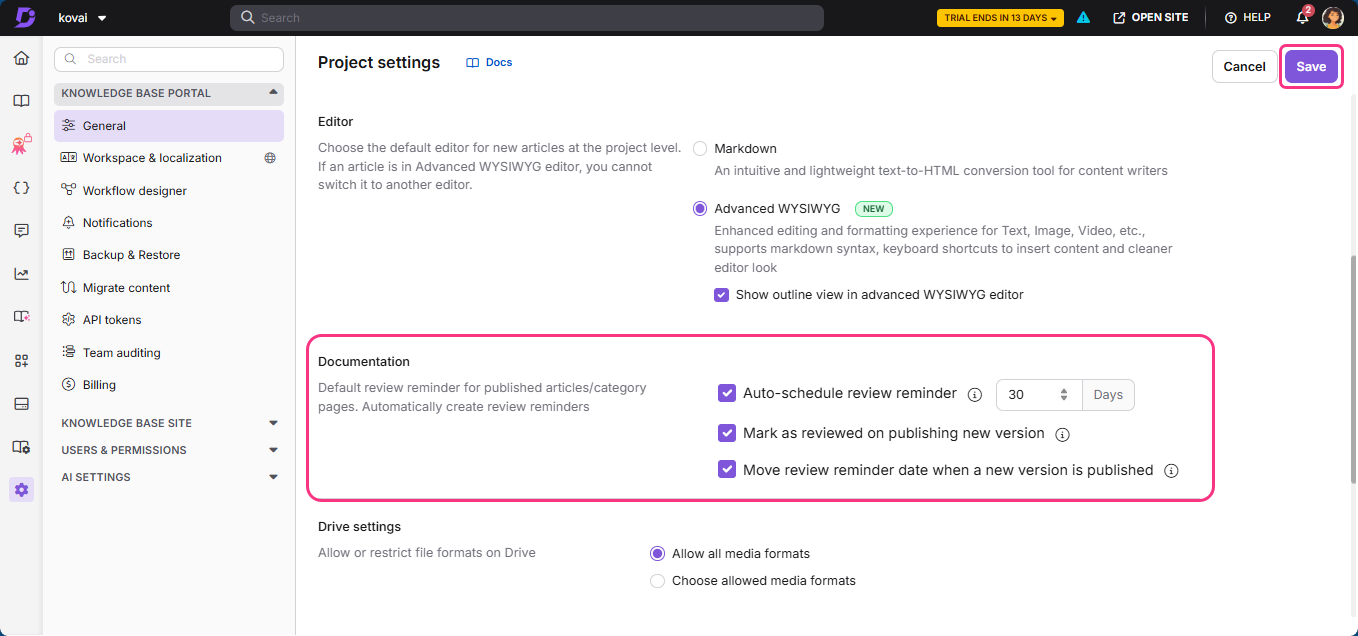This screenshot has height=636, width=1358.
Task: Open the Home dashboard icon
Action: click(x=21, y=58)
